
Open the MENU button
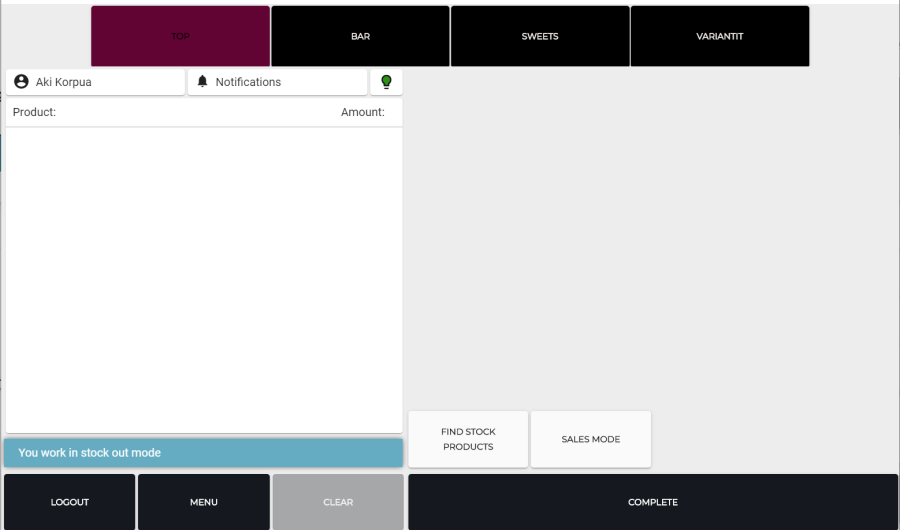tap(204, 502)
